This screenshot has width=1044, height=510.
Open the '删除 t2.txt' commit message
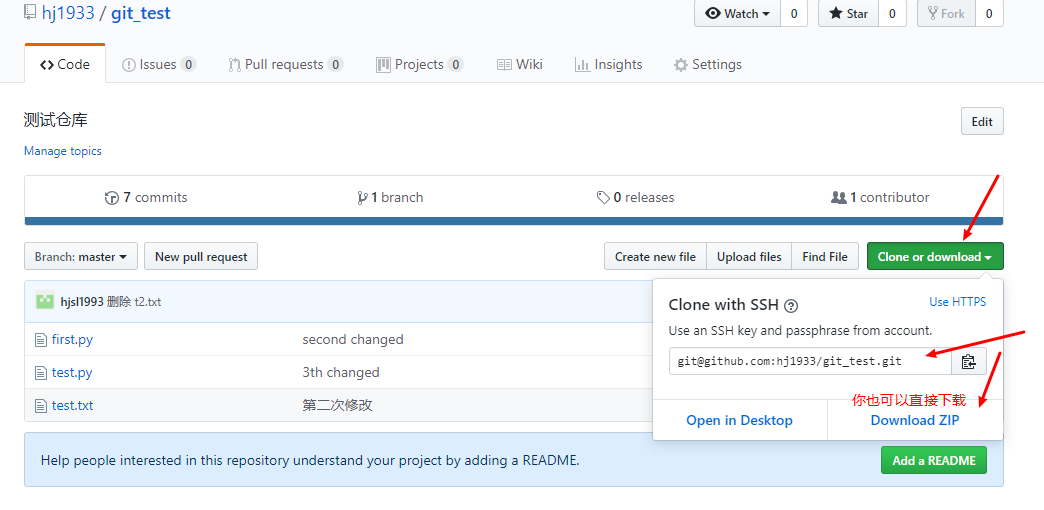point(134,302)
